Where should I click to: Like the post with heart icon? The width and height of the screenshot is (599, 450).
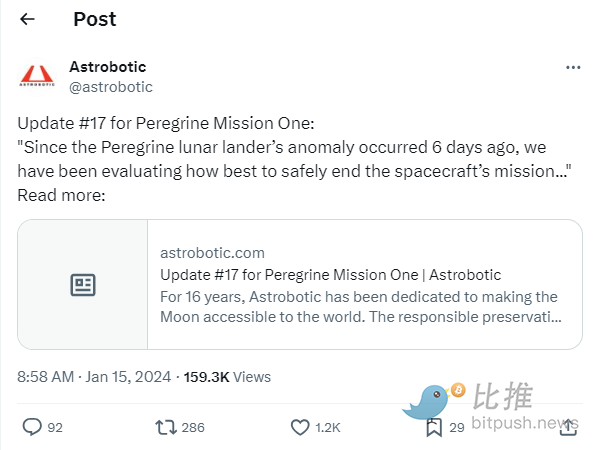click(300, 427)
